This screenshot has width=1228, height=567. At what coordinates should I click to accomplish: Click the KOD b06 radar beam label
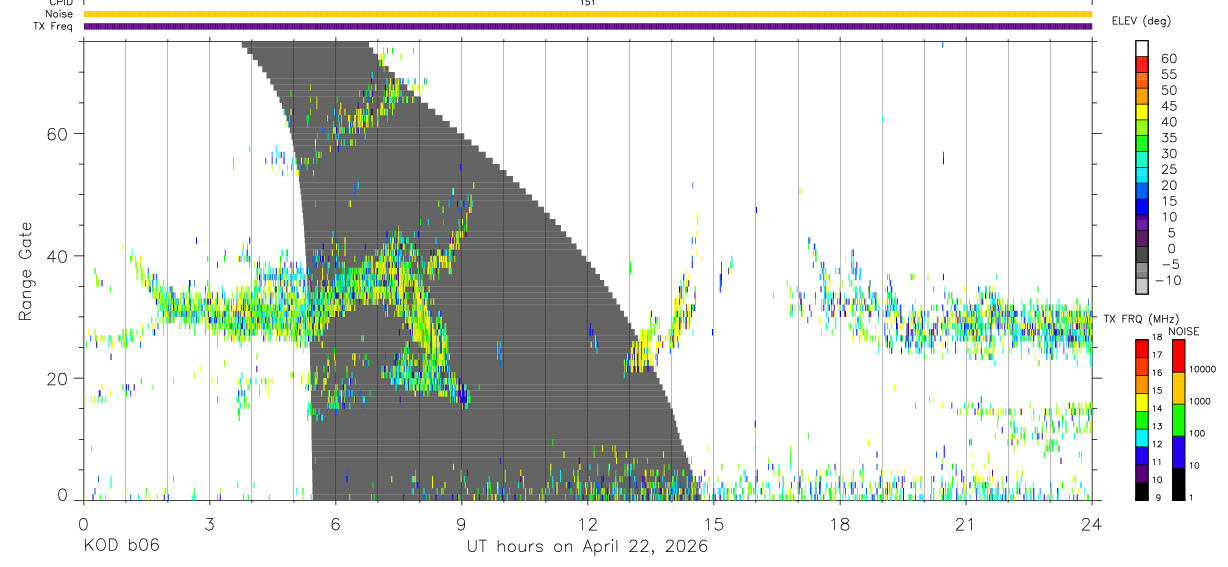coord(120,546)
